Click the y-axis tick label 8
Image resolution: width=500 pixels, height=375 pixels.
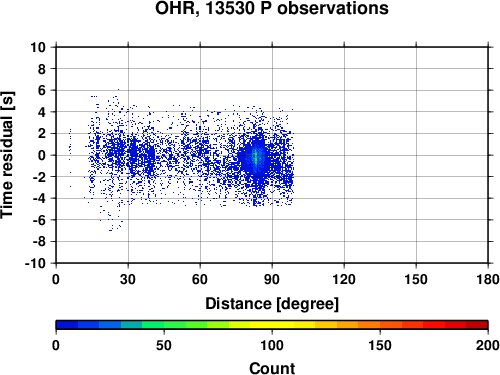point(42,69)
